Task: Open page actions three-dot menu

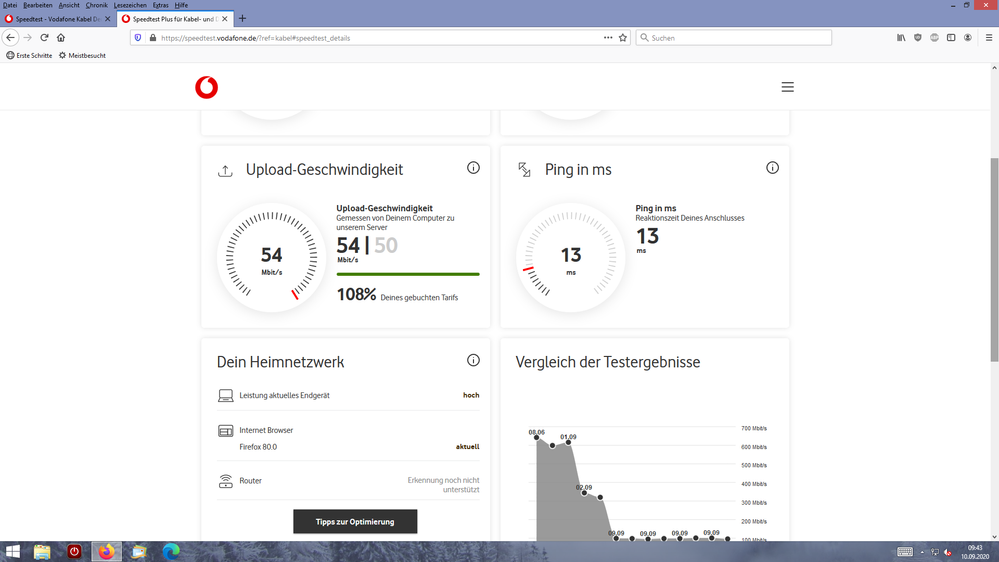Action: [608, 38]
